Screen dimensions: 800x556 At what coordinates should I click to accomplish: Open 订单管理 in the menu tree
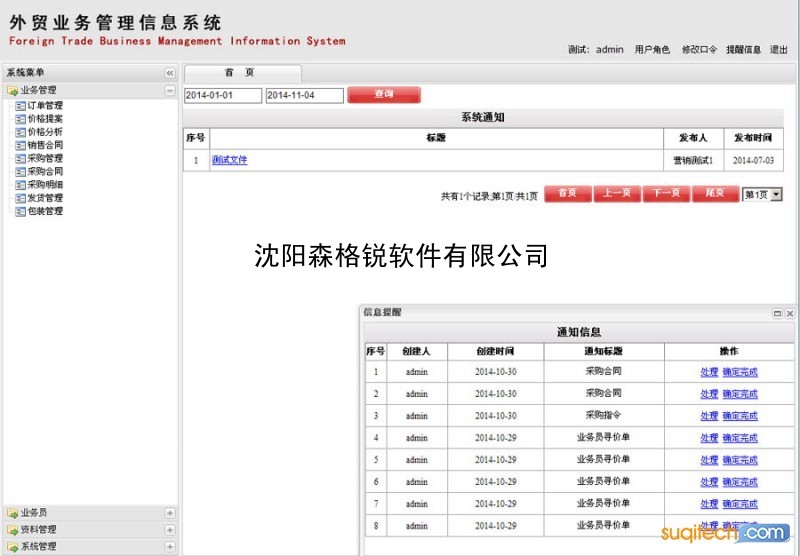coord(45,106)
